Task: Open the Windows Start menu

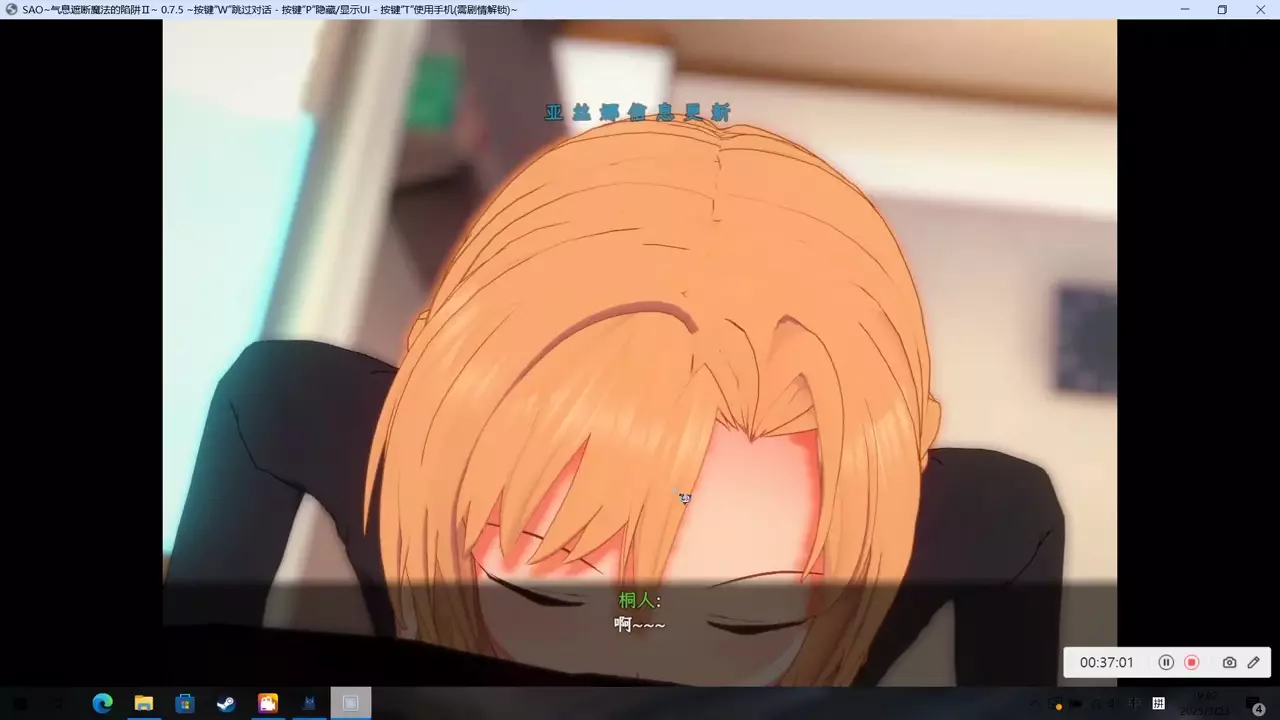Action: click(20, 703)
